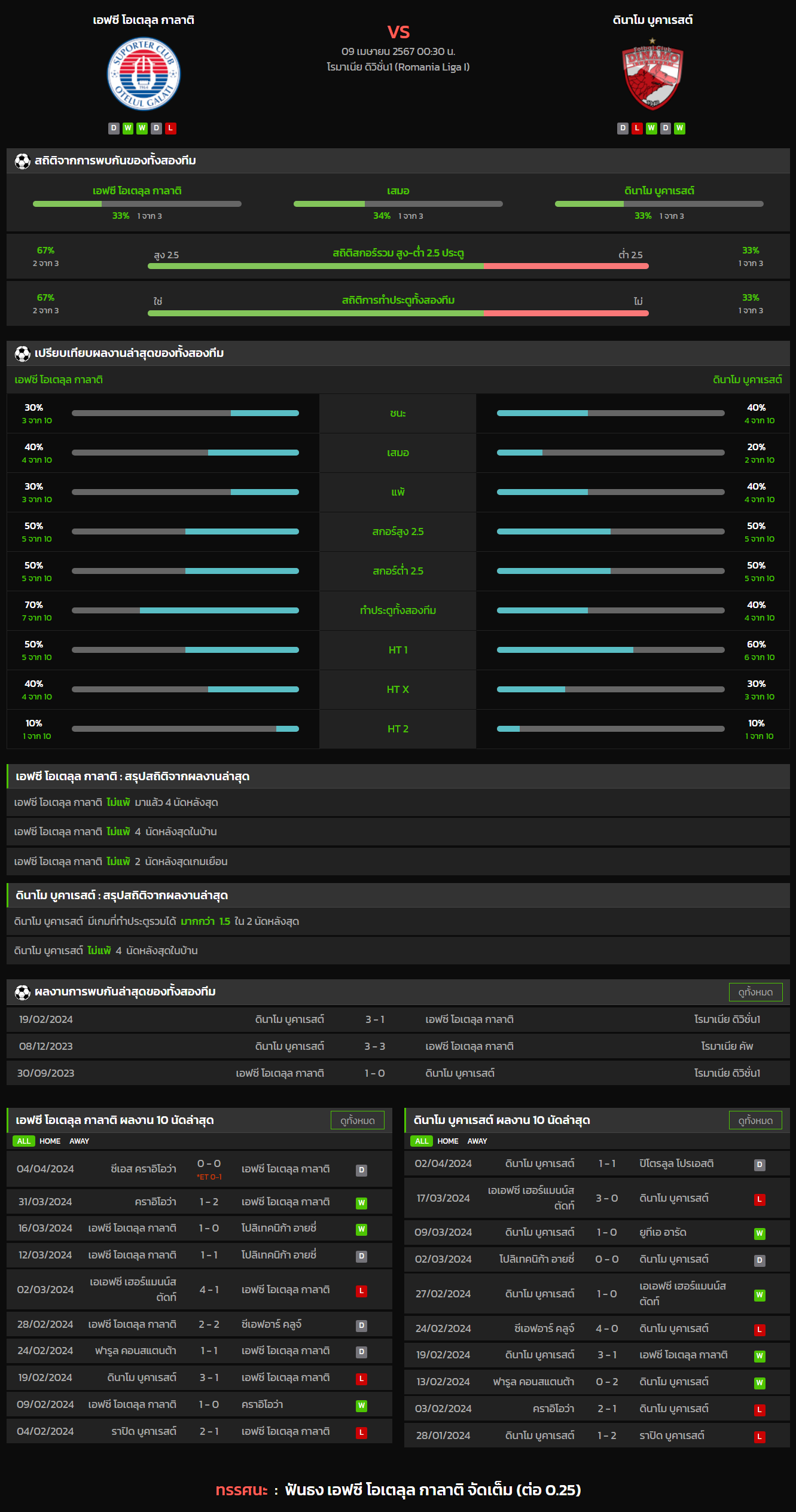Click soccer ball icon in recent form comparison header
The height and width of the screenshot is (1512, 796).
[23, 353]
